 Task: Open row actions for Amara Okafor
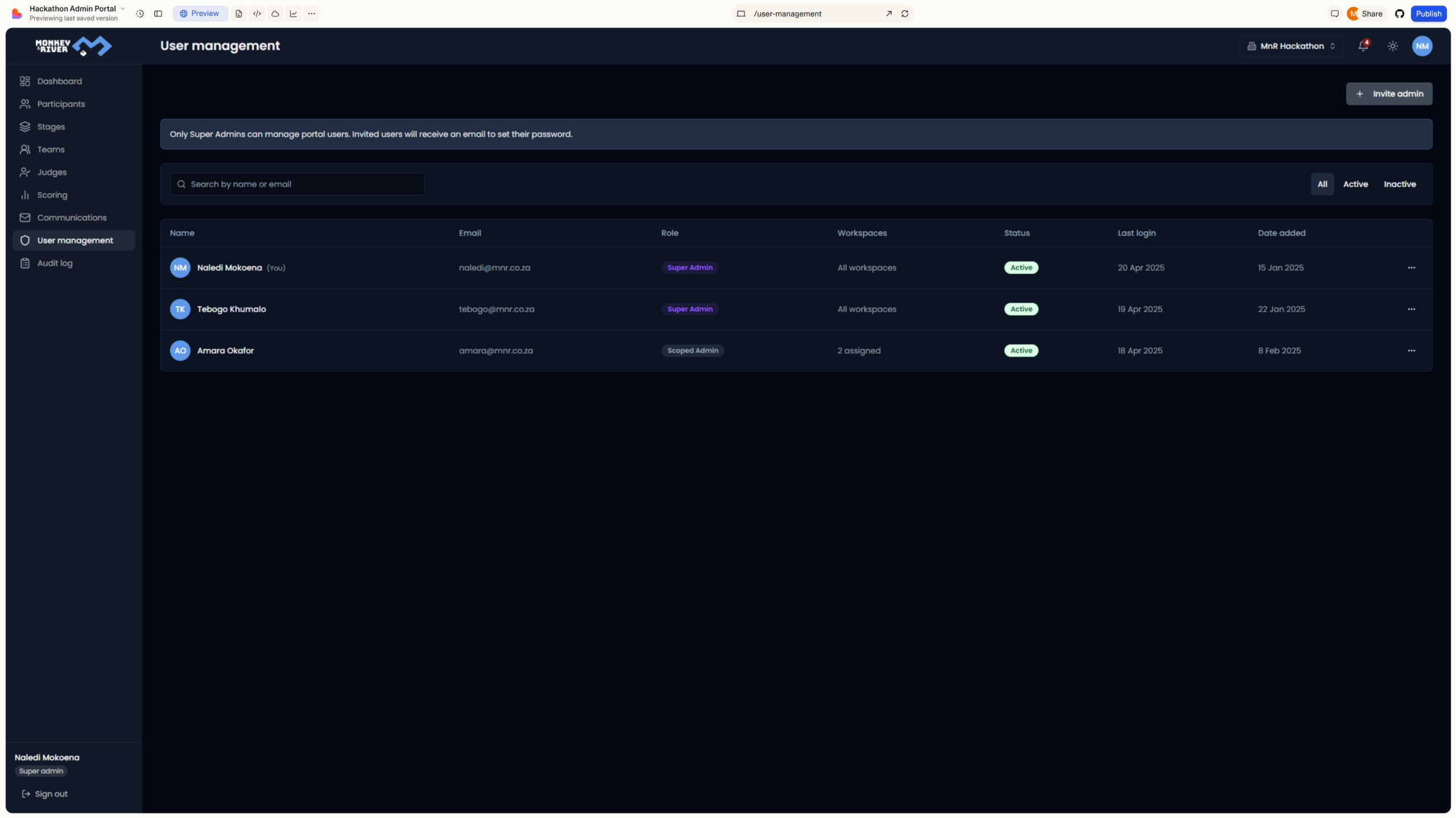[1411, 351]
